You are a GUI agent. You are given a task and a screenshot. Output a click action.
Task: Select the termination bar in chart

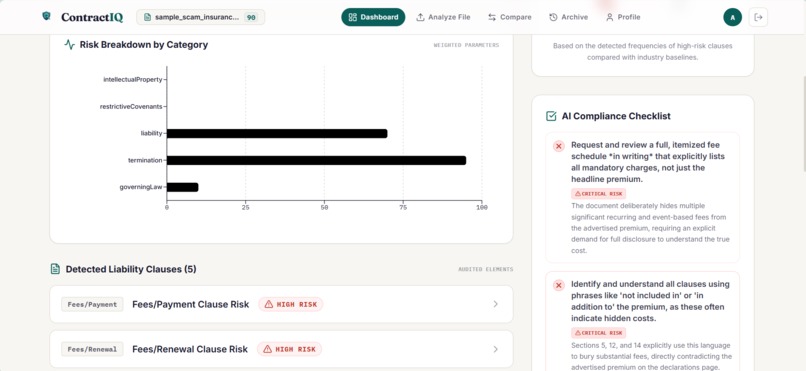pyautogui.click(x=317, y=160)
